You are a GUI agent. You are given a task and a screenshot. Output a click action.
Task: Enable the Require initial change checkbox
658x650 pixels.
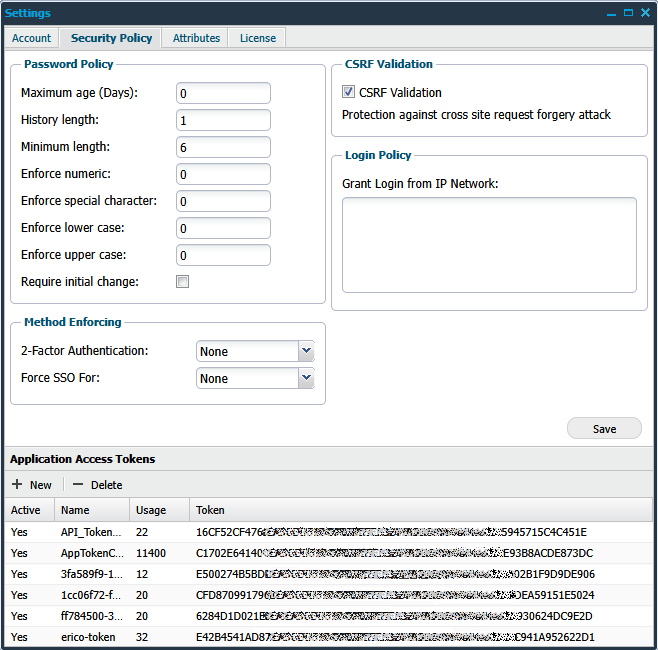pyautogui.click(x=183, y=282)
